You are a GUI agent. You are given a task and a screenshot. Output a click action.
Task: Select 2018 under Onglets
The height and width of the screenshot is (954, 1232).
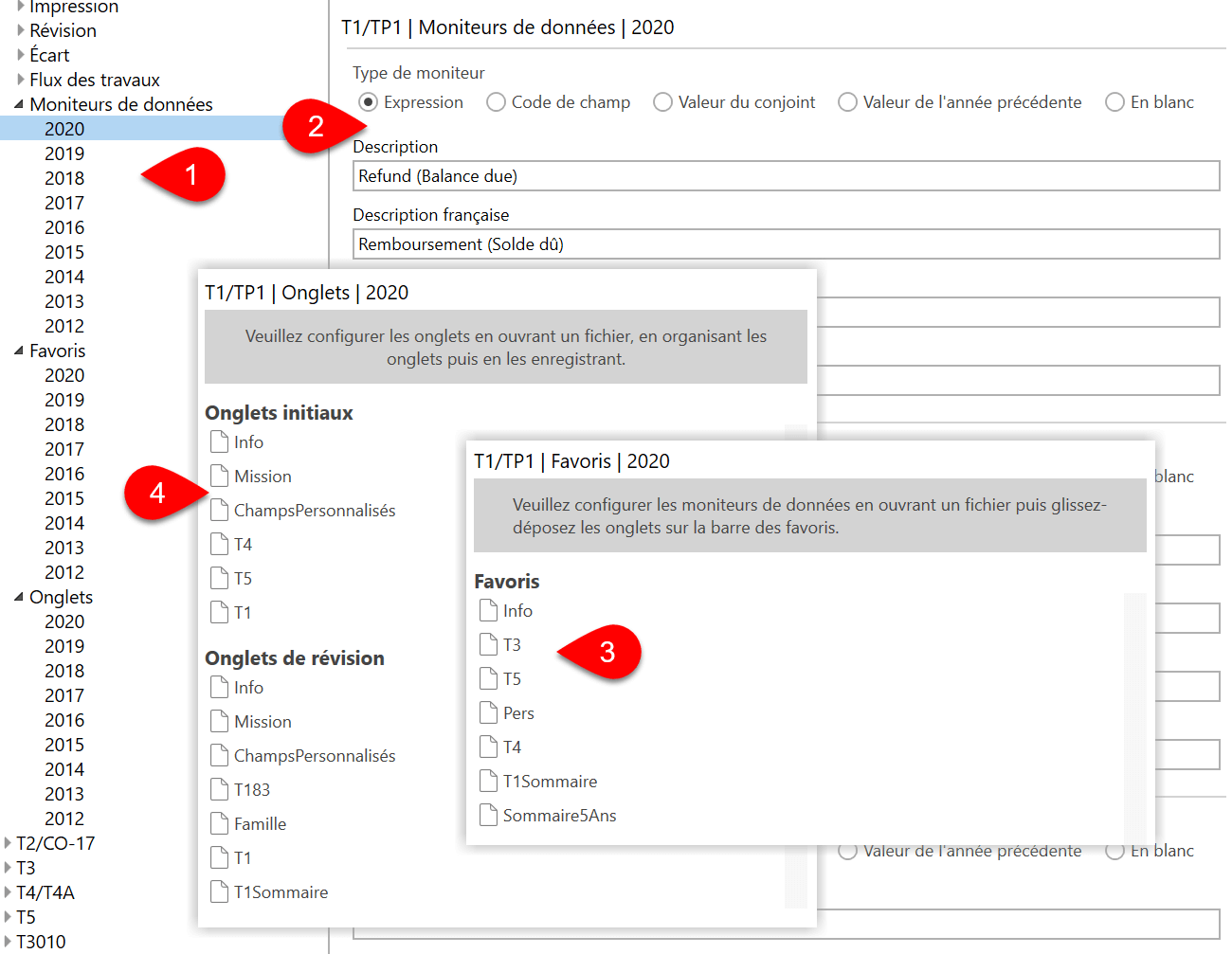click(64, 671)
